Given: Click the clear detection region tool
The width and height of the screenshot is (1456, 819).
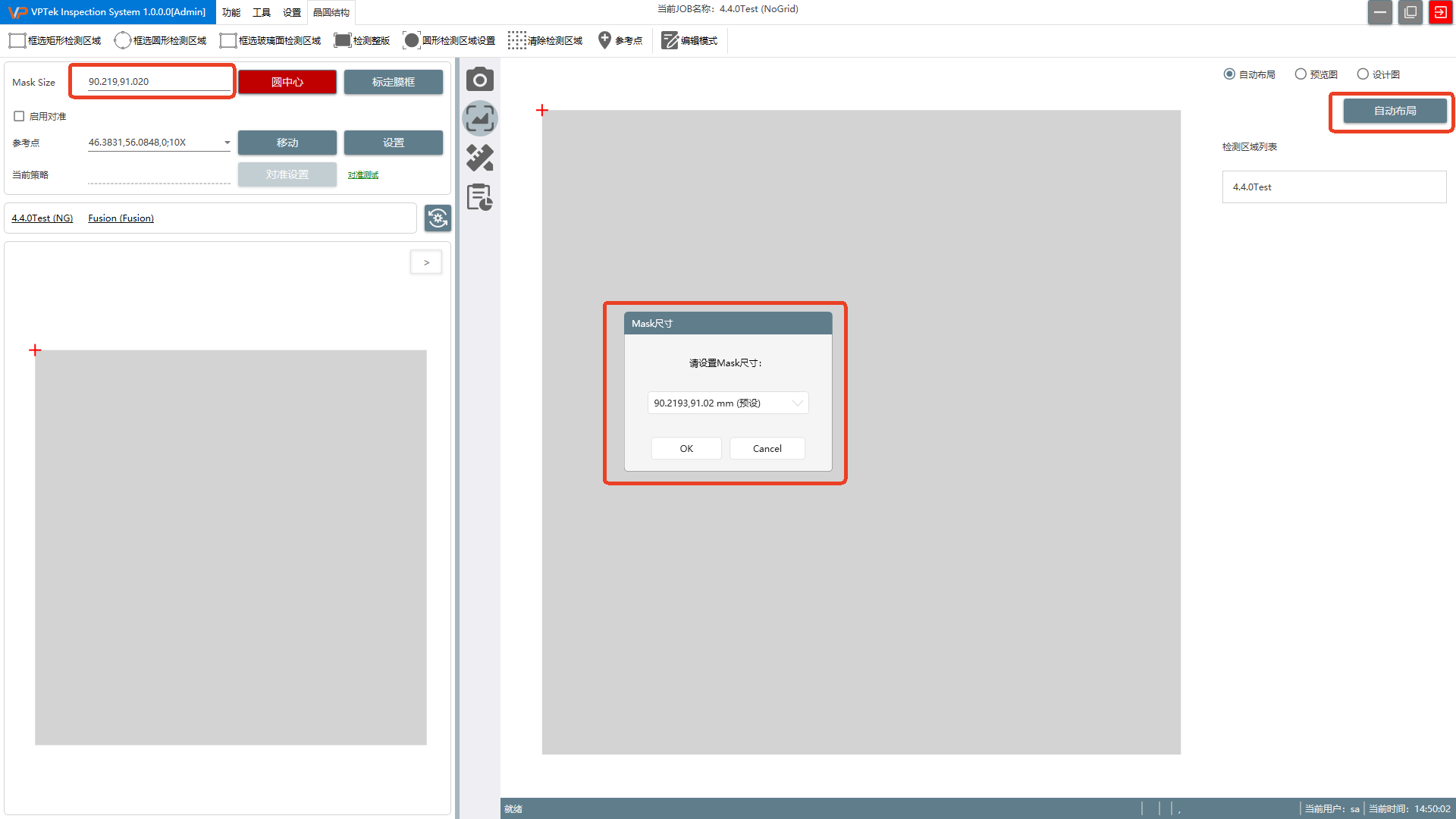Looking at the screenshot, I should 545,41.
